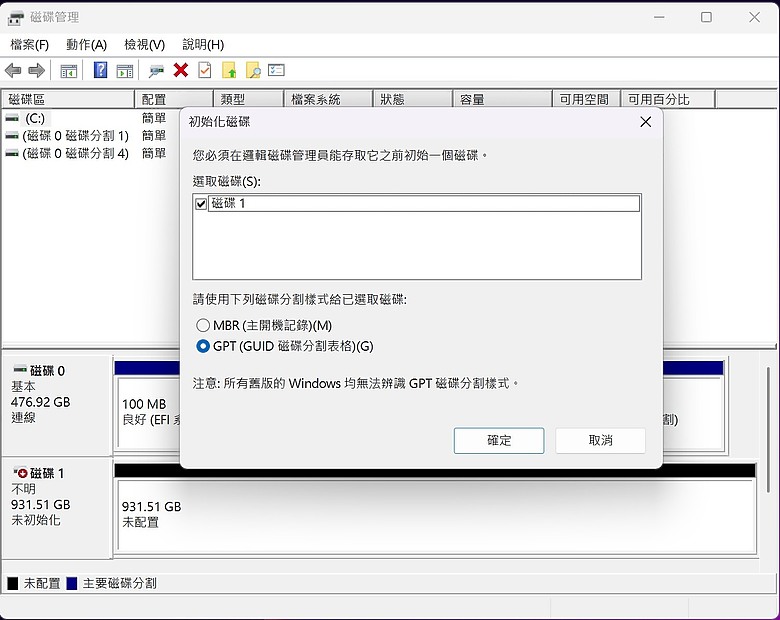The image size is (780, 620).
Task: Sort by 類型 column header
Action: tap(249, 100)
